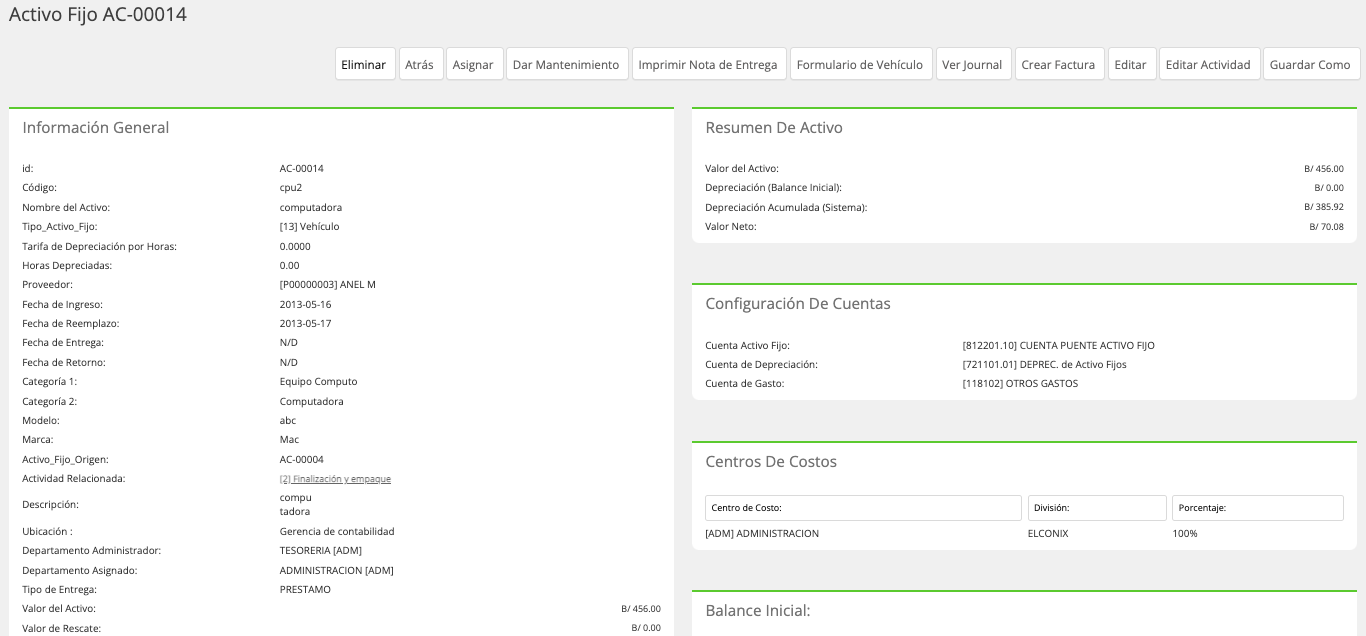Viewport: 1366px width, 636px height.
Task: Click the Porcentaje column header
Action: pos(1258,508)
